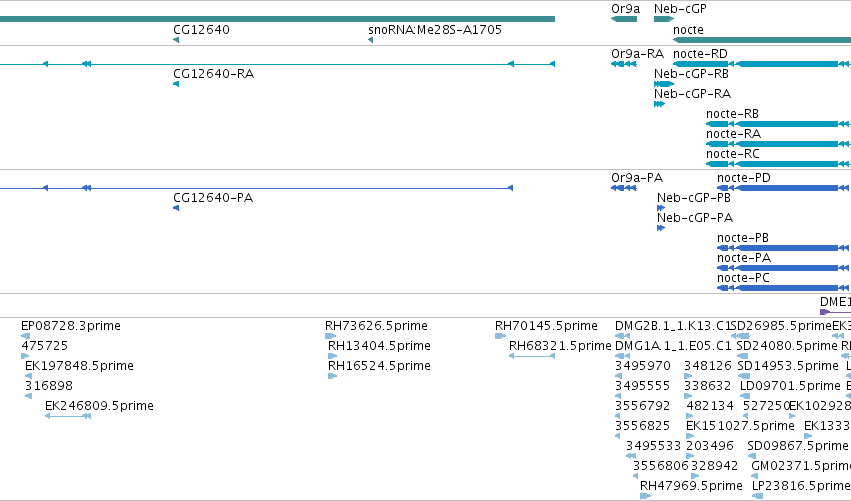Click the EK246809.5prime spliced alignment glyph
This screenshot has height=501, width=851.
click(68, 416)
